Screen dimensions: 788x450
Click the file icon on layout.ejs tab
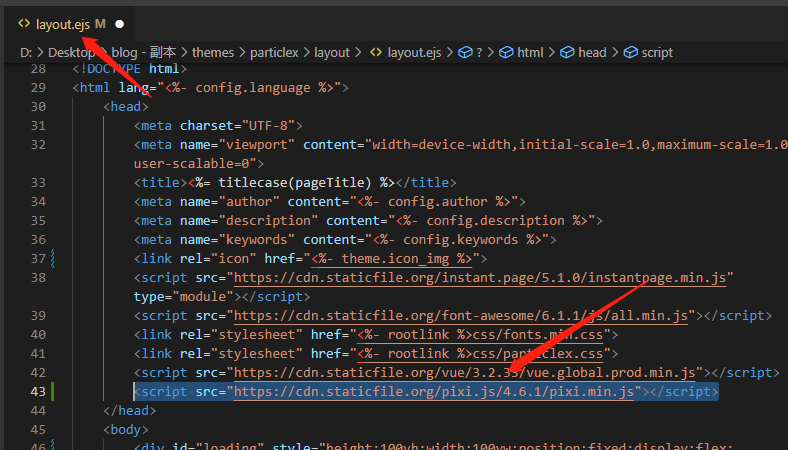[x=24, y=24]
